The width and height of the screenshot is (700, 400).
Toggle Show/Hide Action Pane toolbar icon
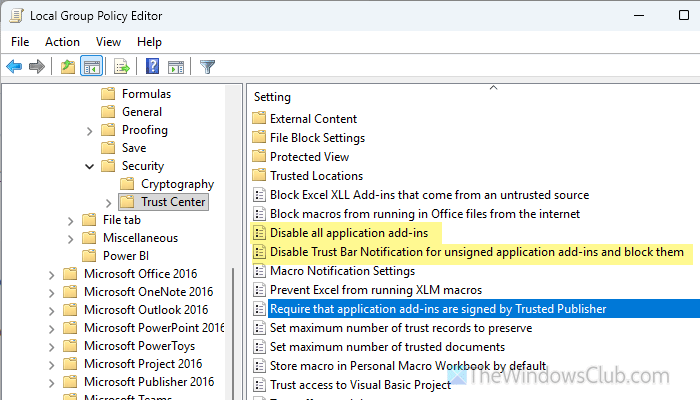(176, 67)
